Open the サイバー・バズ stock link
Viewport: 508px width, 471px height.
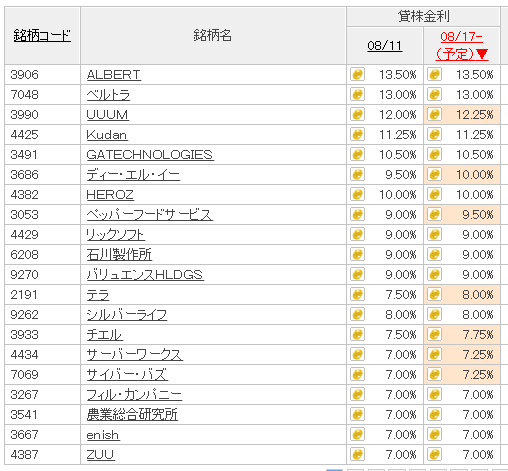[127, 375]
